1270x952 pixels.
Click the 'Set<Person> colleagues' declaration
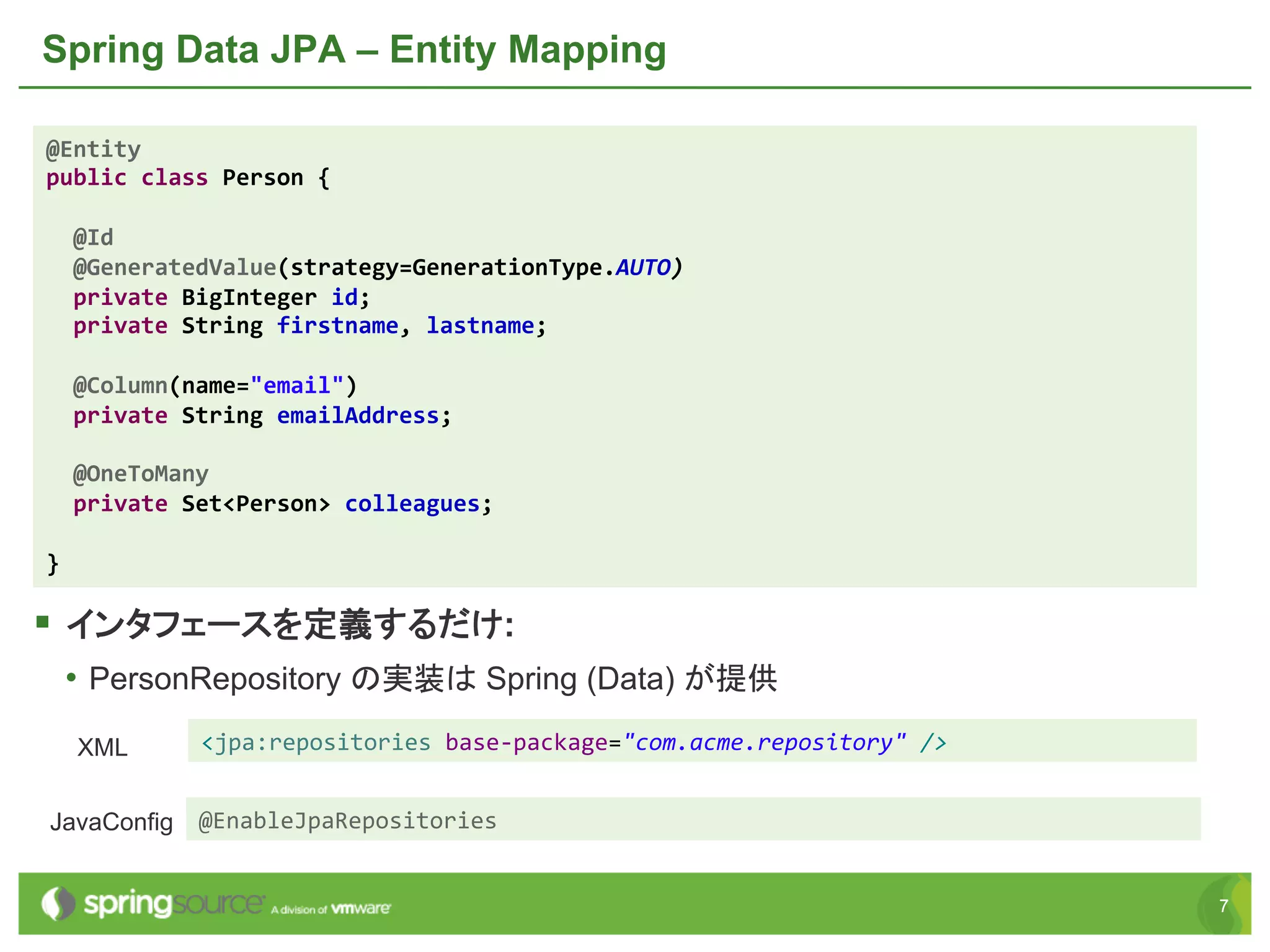pos(282,503)
